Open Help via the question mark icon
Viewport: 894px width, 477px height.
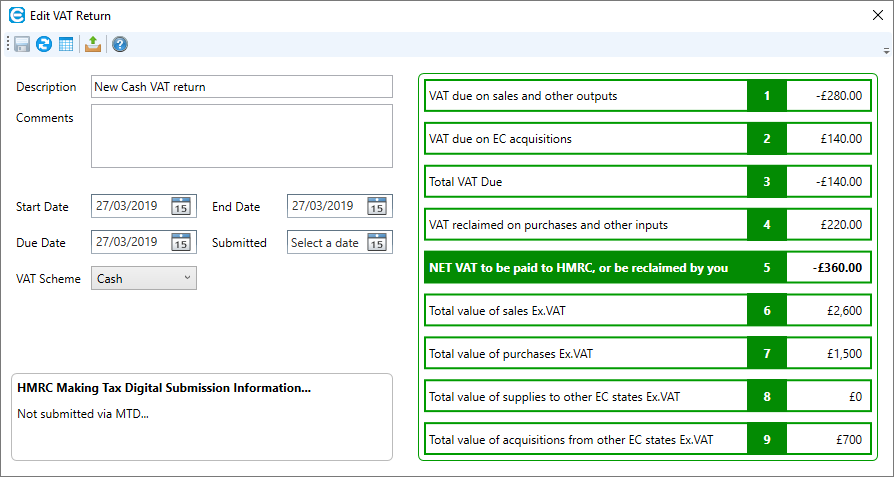120,44
